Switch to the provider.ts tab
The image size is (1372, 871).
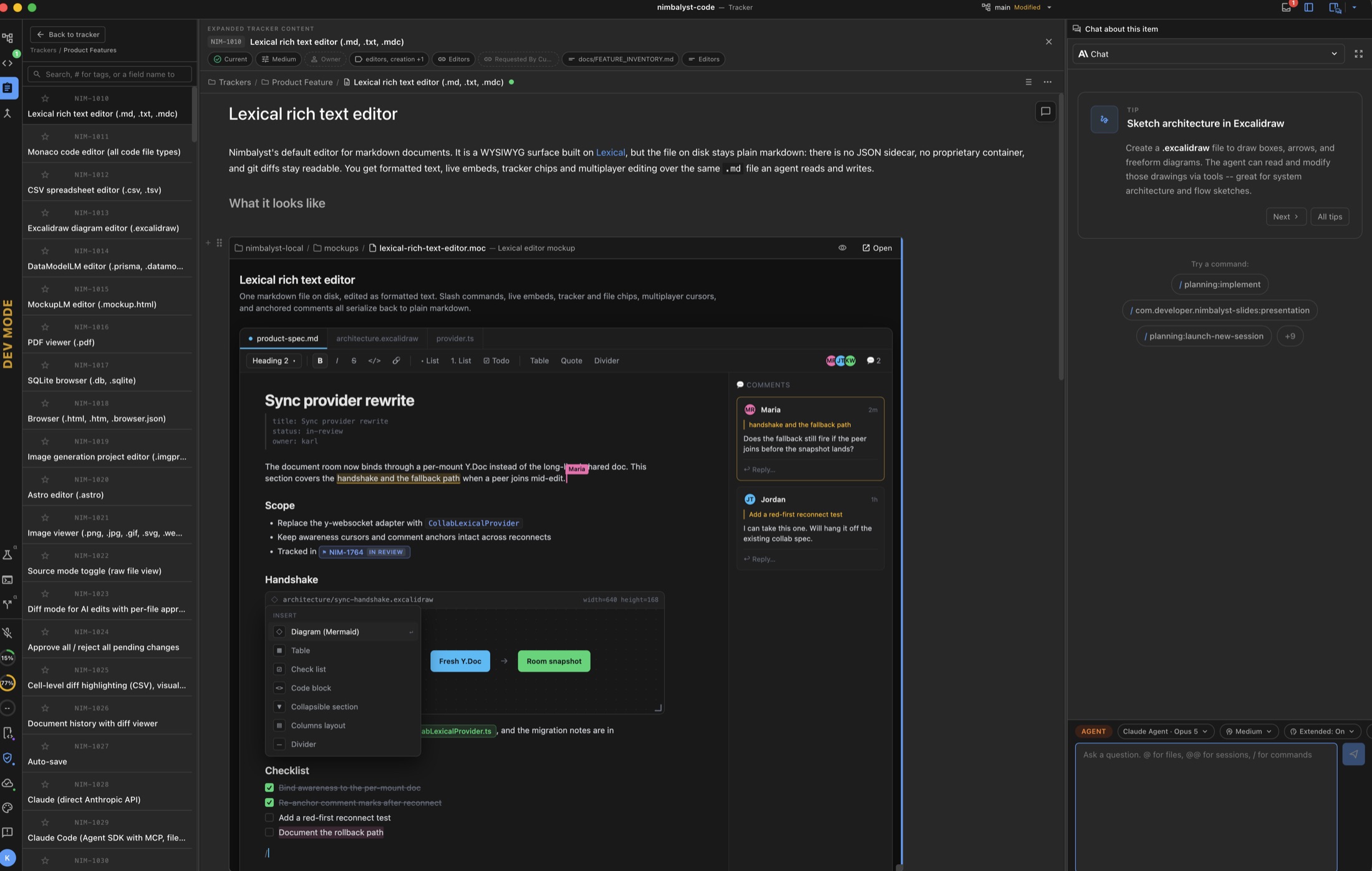(x=455, y=339)
